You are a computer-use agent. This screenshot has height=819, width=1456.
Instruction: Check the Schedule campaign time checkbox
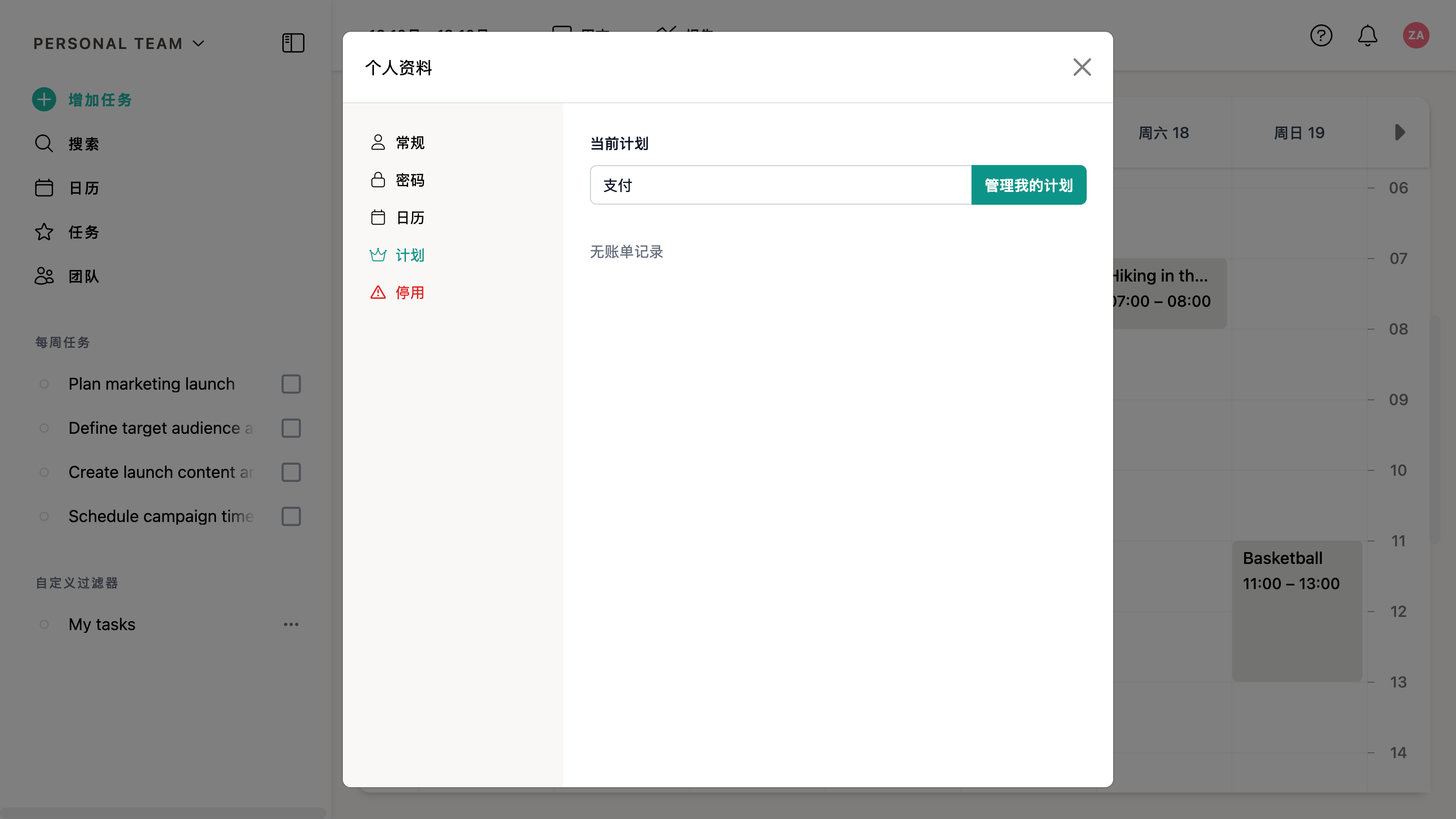tap(291, 516)
